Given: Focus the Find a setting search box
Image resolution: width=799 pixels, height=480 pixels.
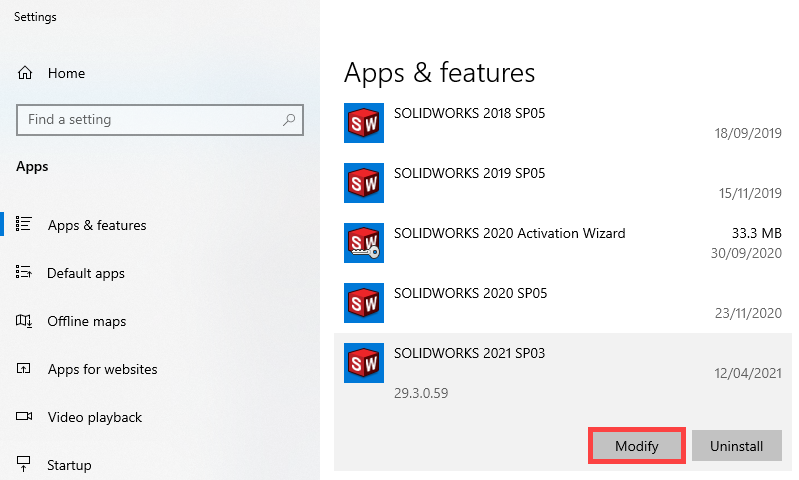Looking at the screenshot, I should (160, 120).
